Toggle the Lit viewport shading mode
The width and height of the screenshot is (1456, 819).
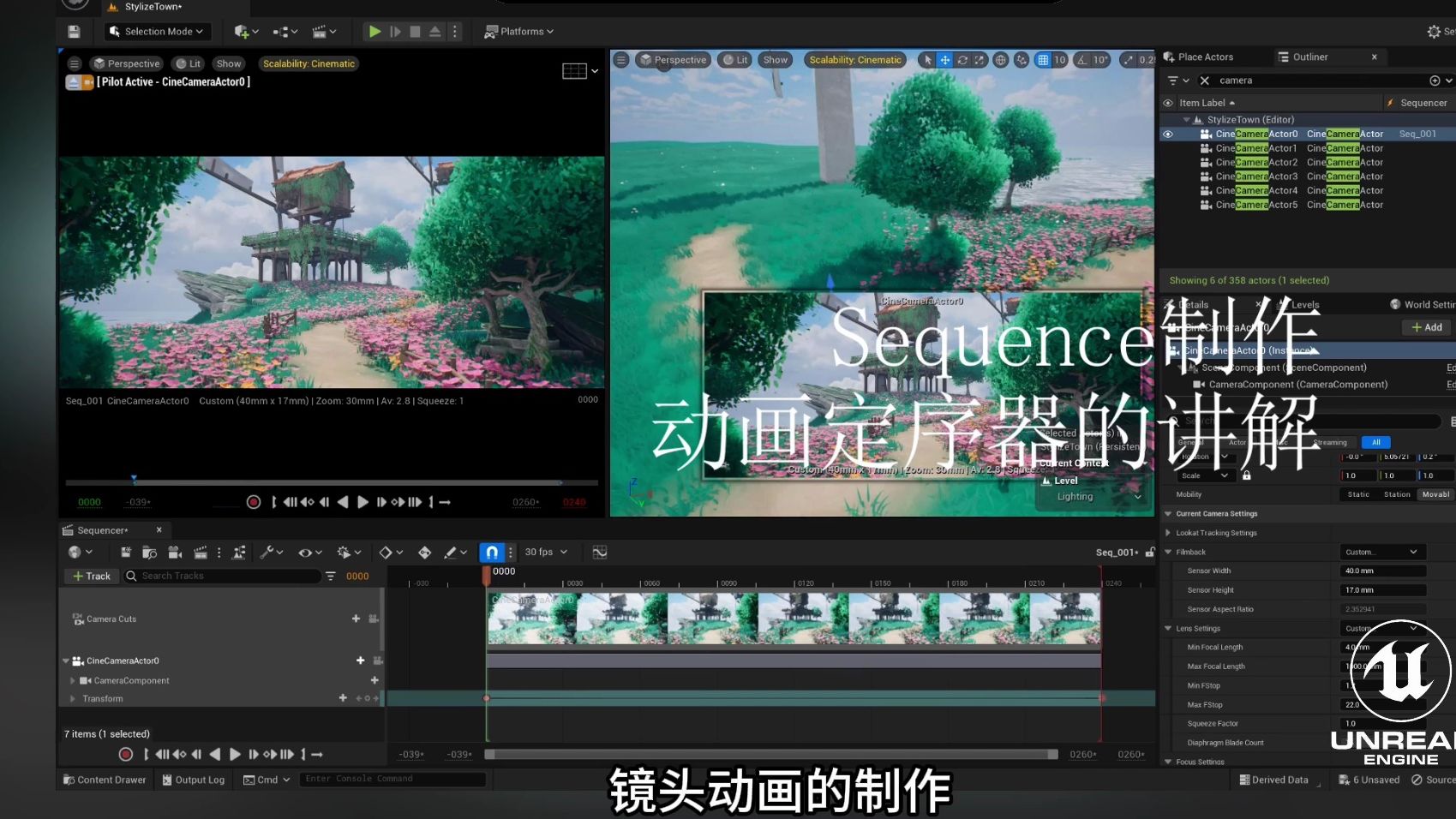pos(188,63)
